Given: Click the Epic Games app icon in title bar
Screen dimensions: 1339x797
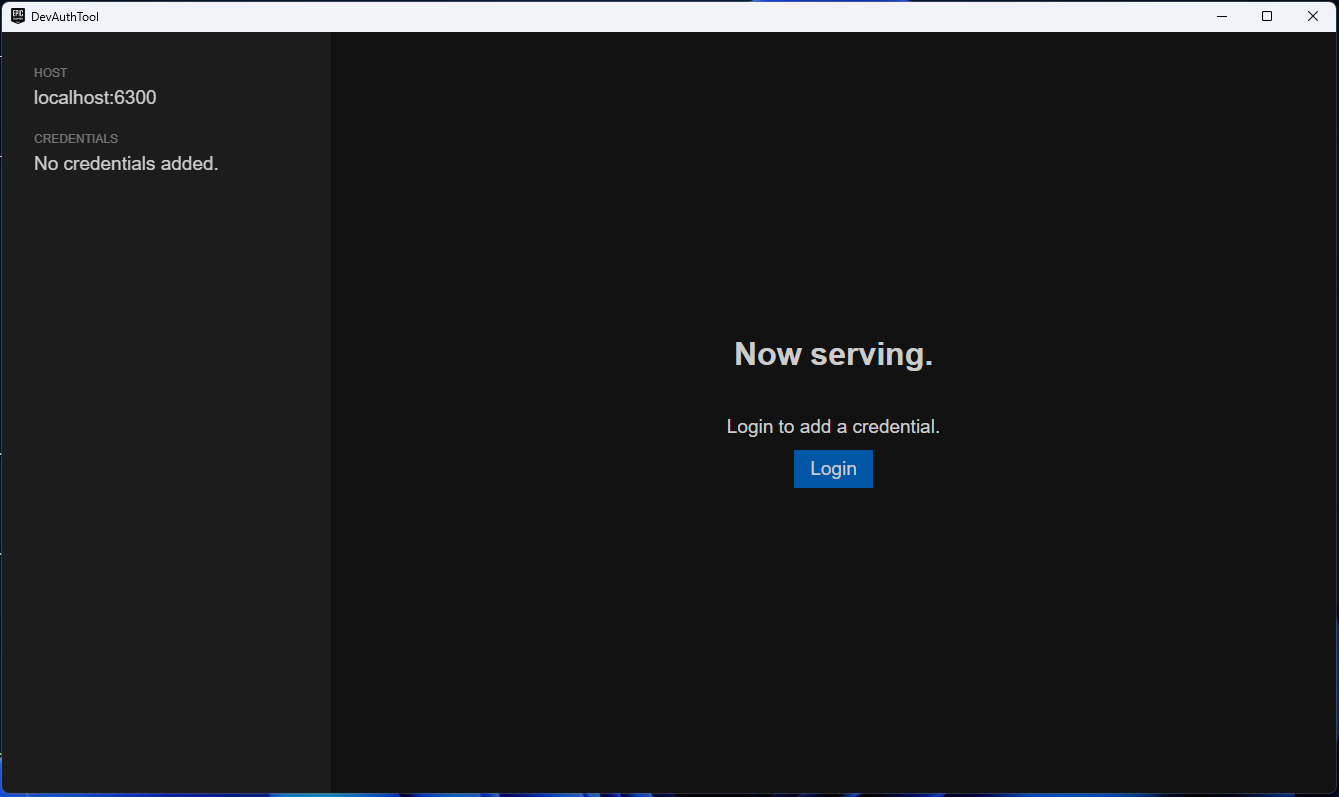Looking at the screenshot, I should pyautogui.click(x=18, y=16).
